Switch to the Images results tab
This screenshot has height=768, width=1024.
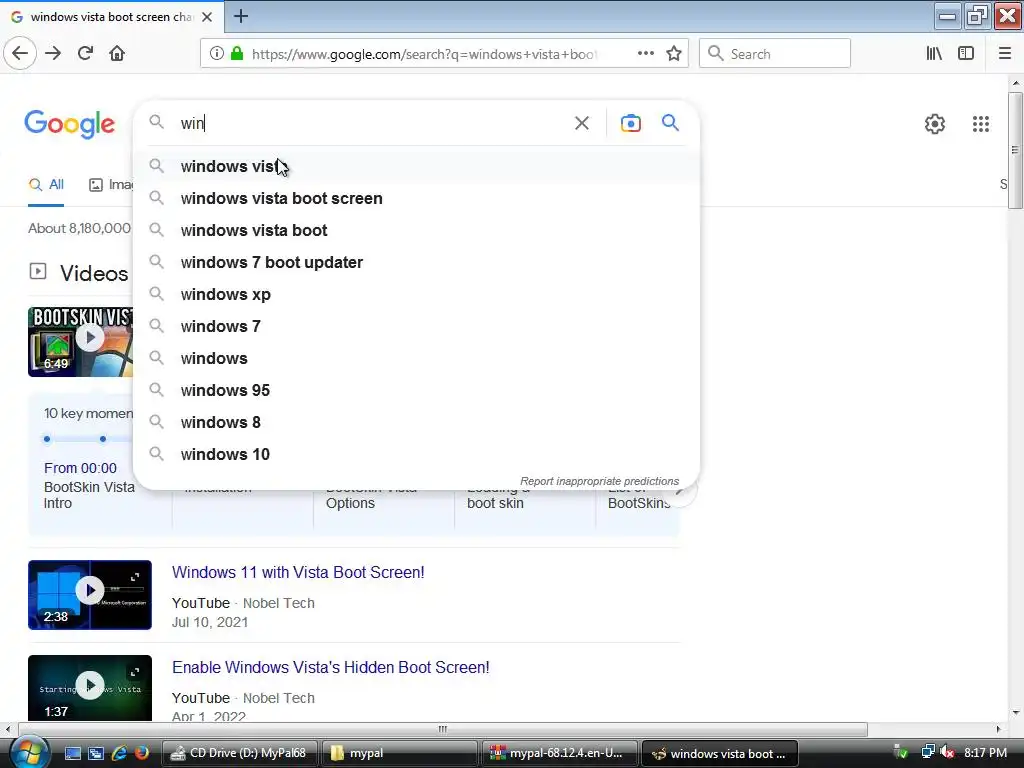(110, 185)
